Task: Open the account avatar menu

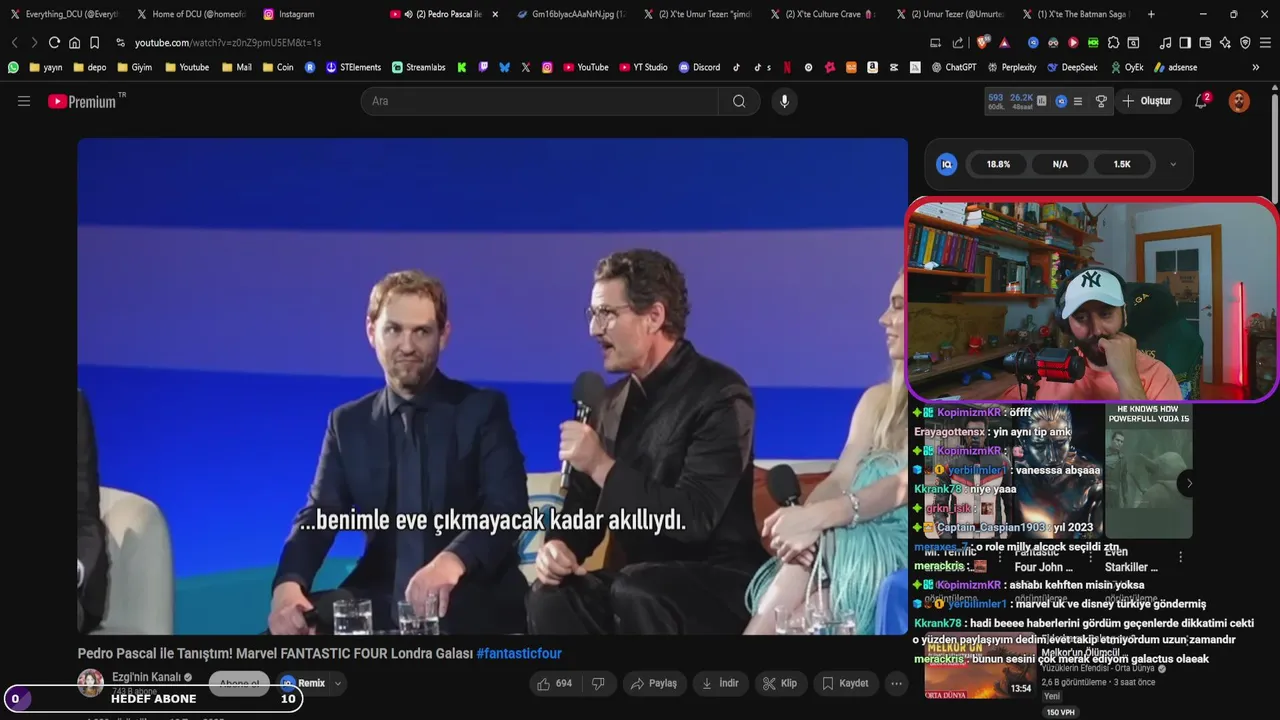Action: pos(1239,101)
